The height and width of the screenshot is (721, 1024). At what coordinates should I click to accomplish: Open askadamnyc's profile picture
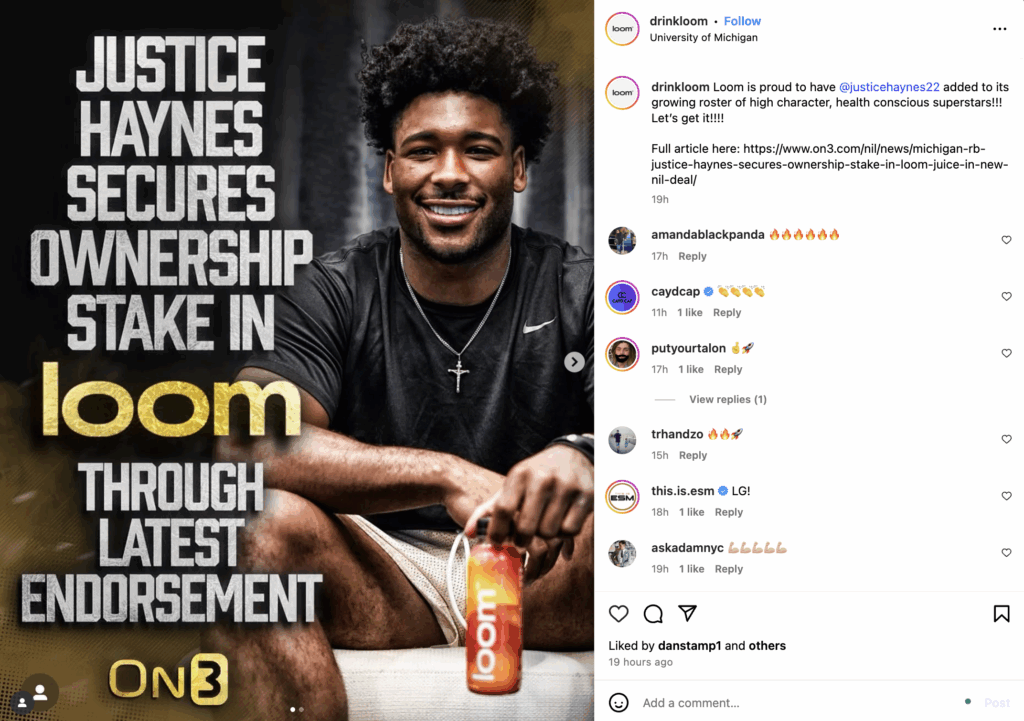pos(622,554)
